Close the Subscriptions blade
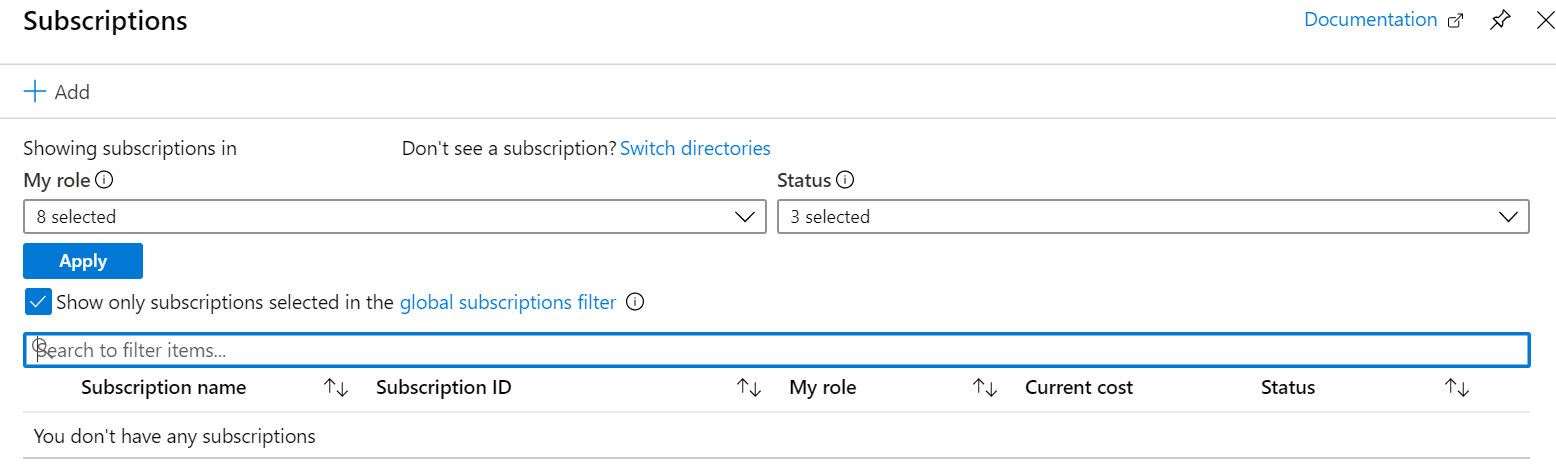This screenshot has height=464, width=1556. [1544, 21]
